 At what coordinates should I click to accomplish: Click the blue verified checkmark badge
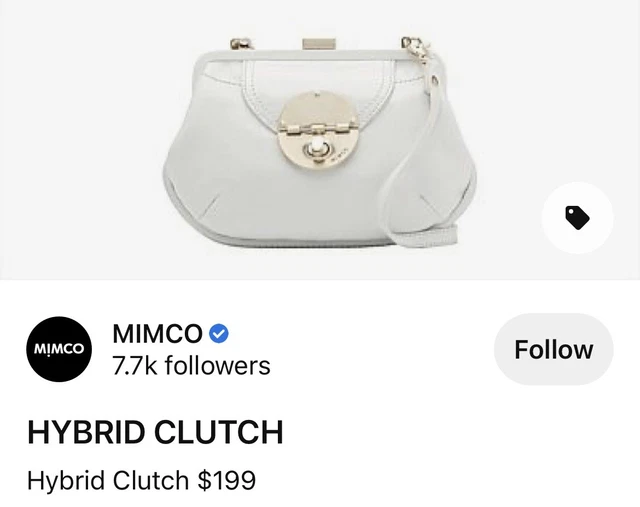pyautogui.click(x=219, y=334)
